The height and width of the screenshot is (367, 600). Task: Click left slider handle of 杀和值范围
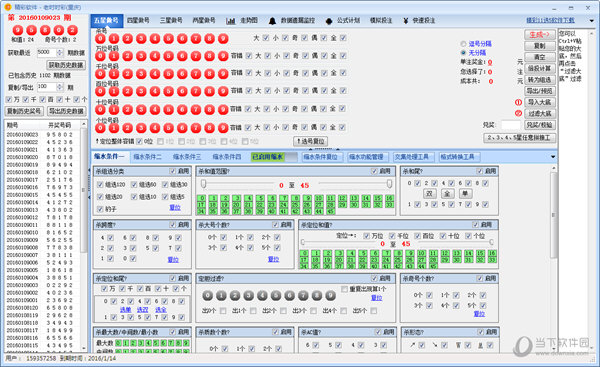click(204, 184)
